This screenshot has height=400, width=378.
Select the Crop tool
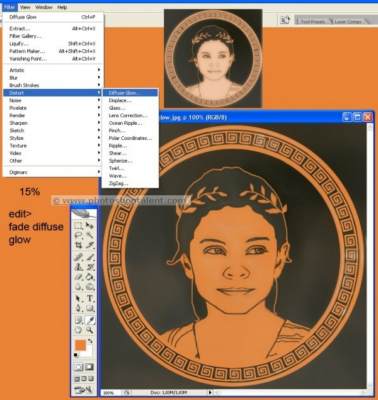pyautogui.click(x=79, y=245)
